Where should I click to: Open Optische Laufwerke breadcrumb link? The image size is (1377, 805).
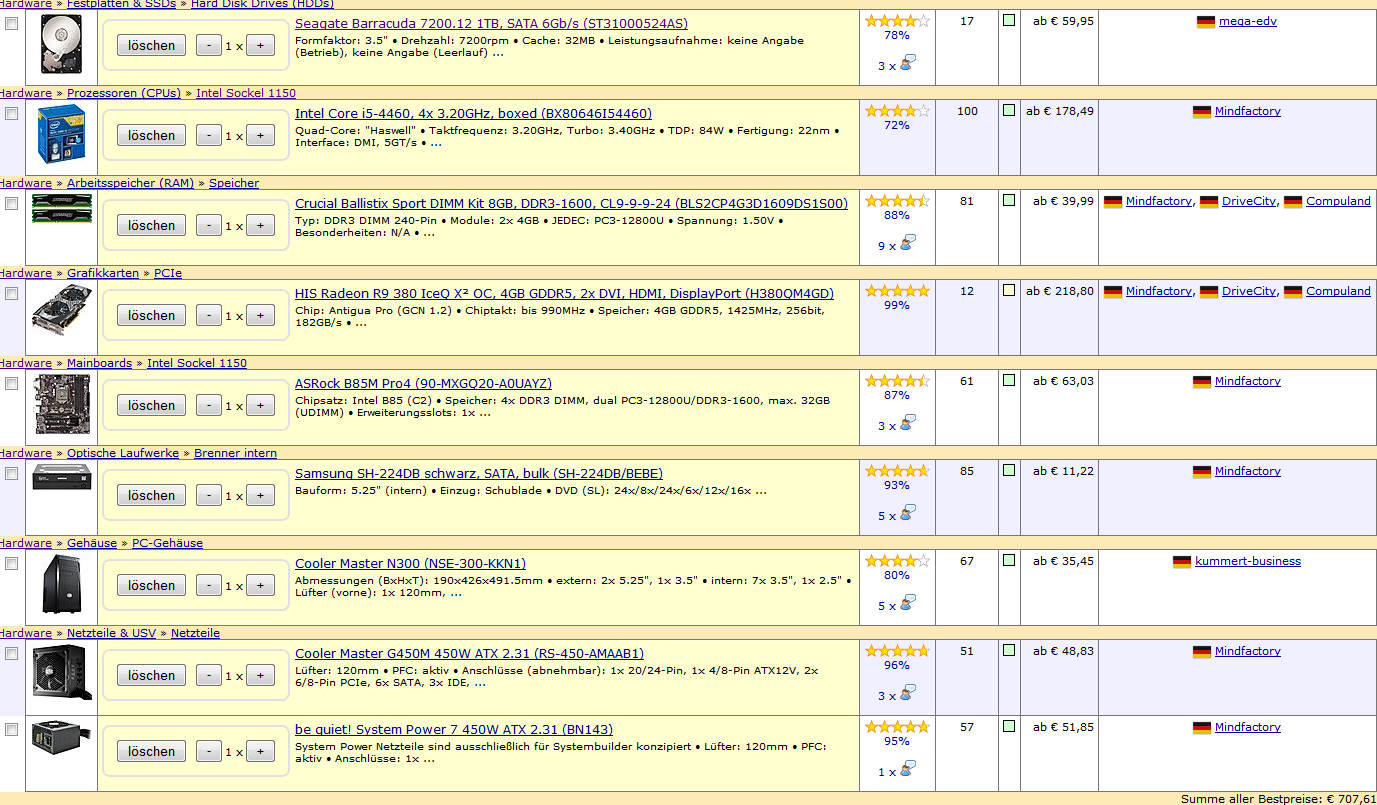point(123,453)
